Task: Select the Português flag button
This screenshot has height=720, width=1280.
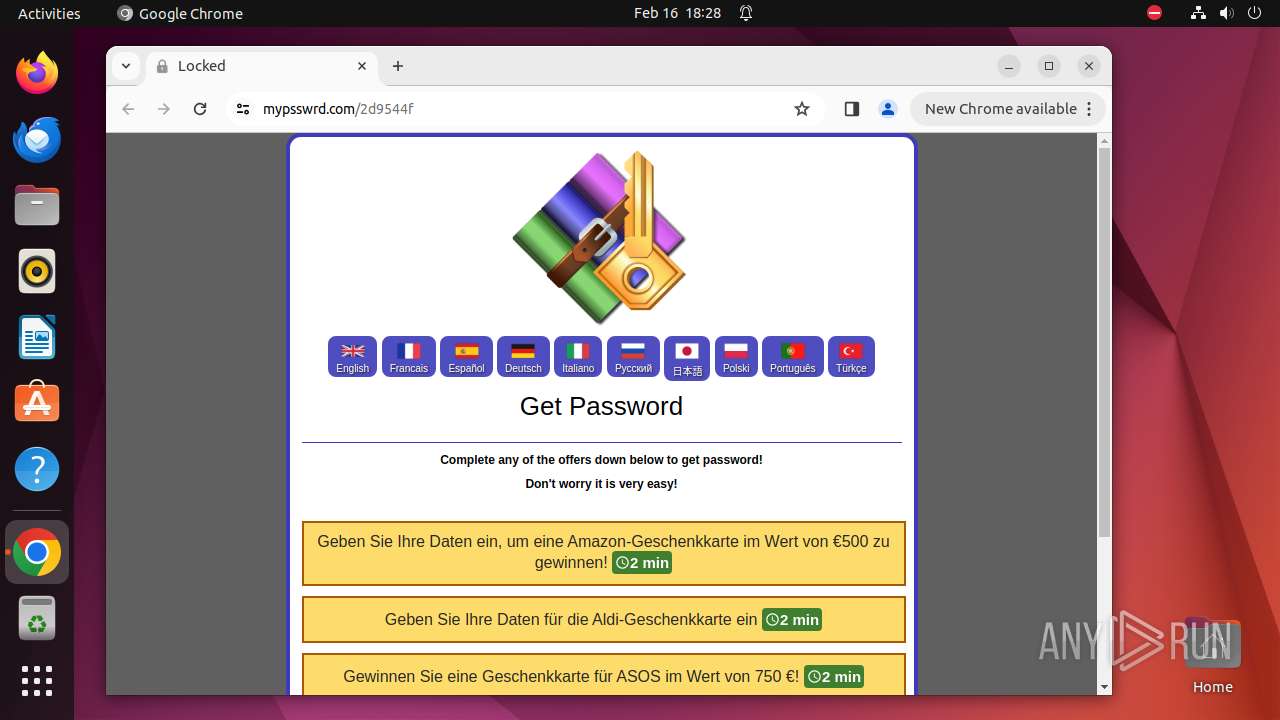Action: (793, 357)
